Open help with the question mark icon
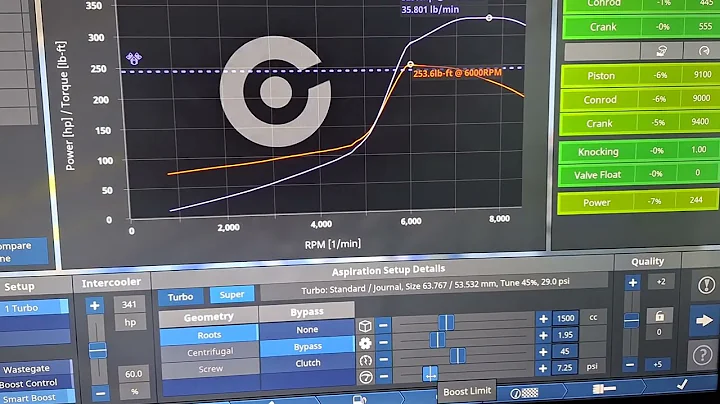The width and height of the screenshot is (720, 404). 702,355
